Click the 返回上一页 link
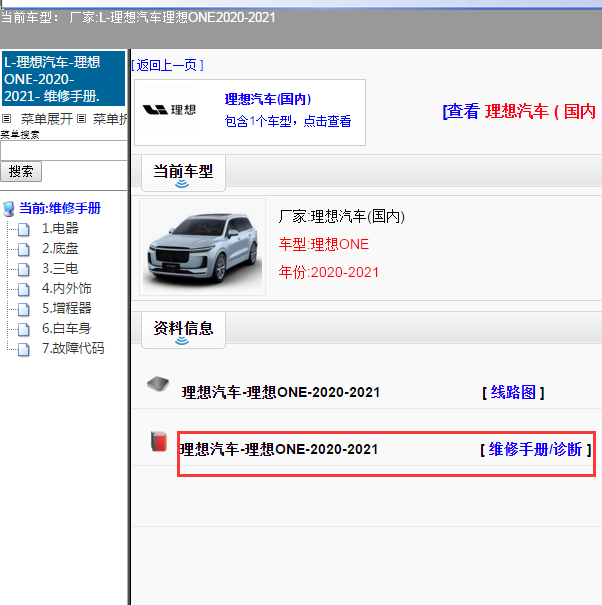 pyautogui.click(x=167, y=65)
